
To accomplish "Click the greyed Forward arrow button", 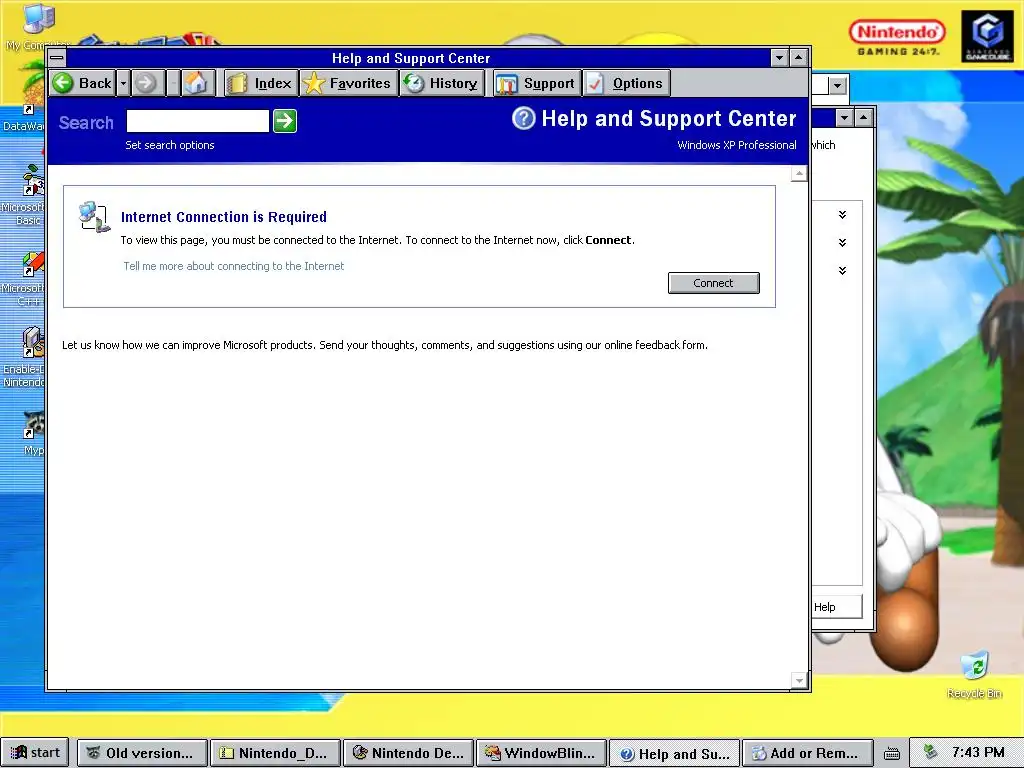I will pyautogui.click(x=148, y=83).
